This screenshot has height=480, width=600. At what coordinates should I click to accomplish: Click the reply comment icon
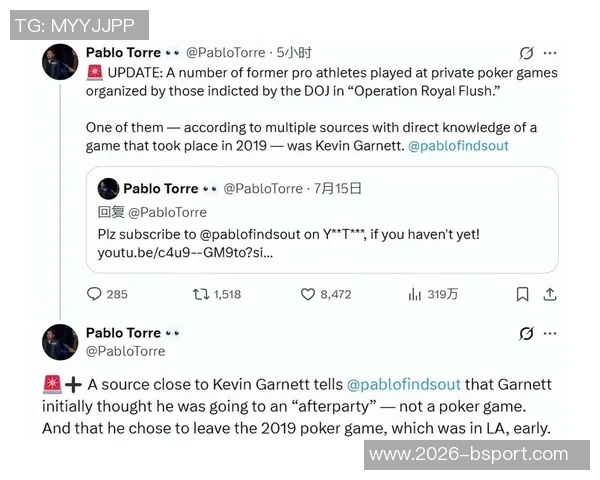(x=95, y=294)
